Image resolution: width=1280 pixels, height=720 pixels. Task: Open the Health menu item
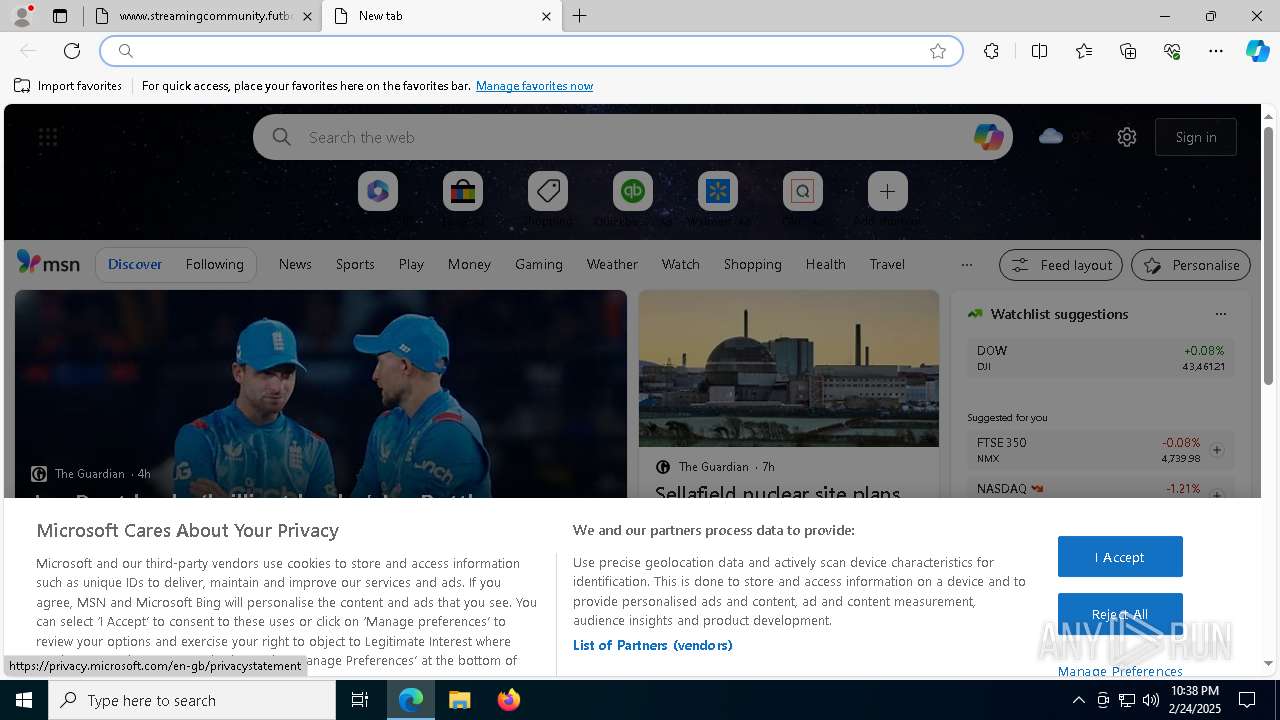pos(825,264)
